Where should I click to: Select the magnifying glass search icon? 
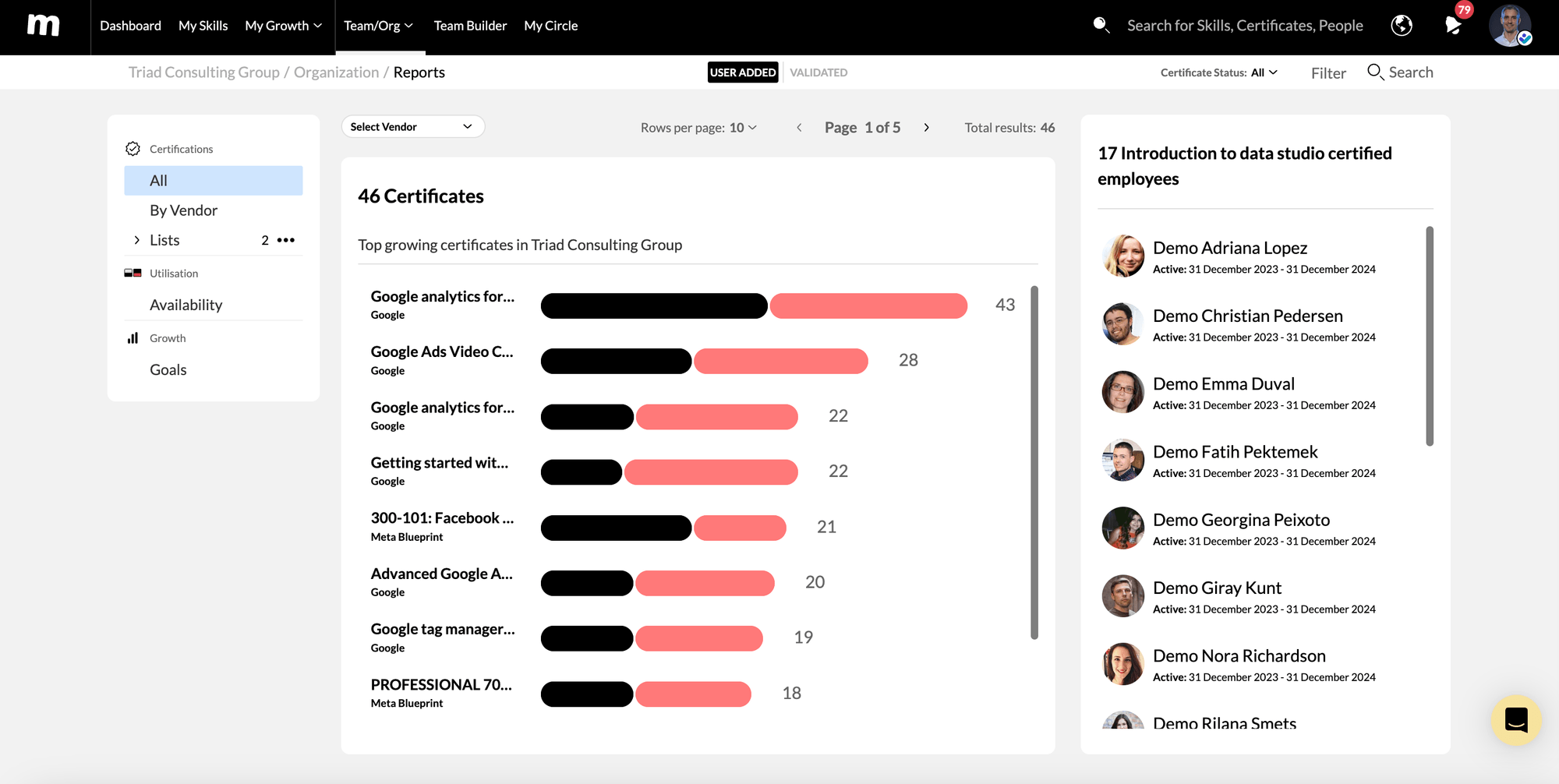coord(1101,26)
